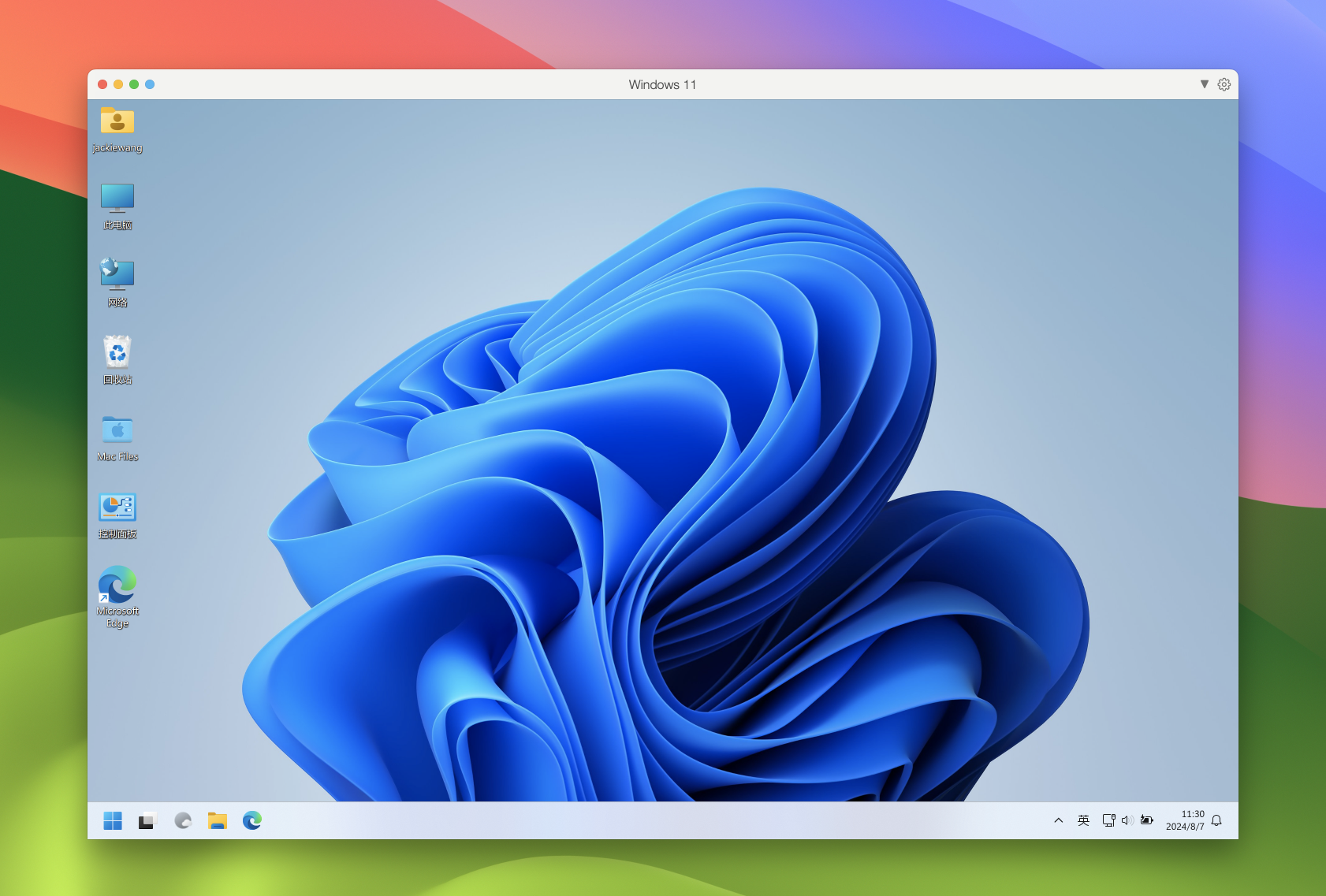Switch the 英 input method indicator
Image resolution: width=1326 pixels, height=896 pixels.
(x=1083, y=820)
